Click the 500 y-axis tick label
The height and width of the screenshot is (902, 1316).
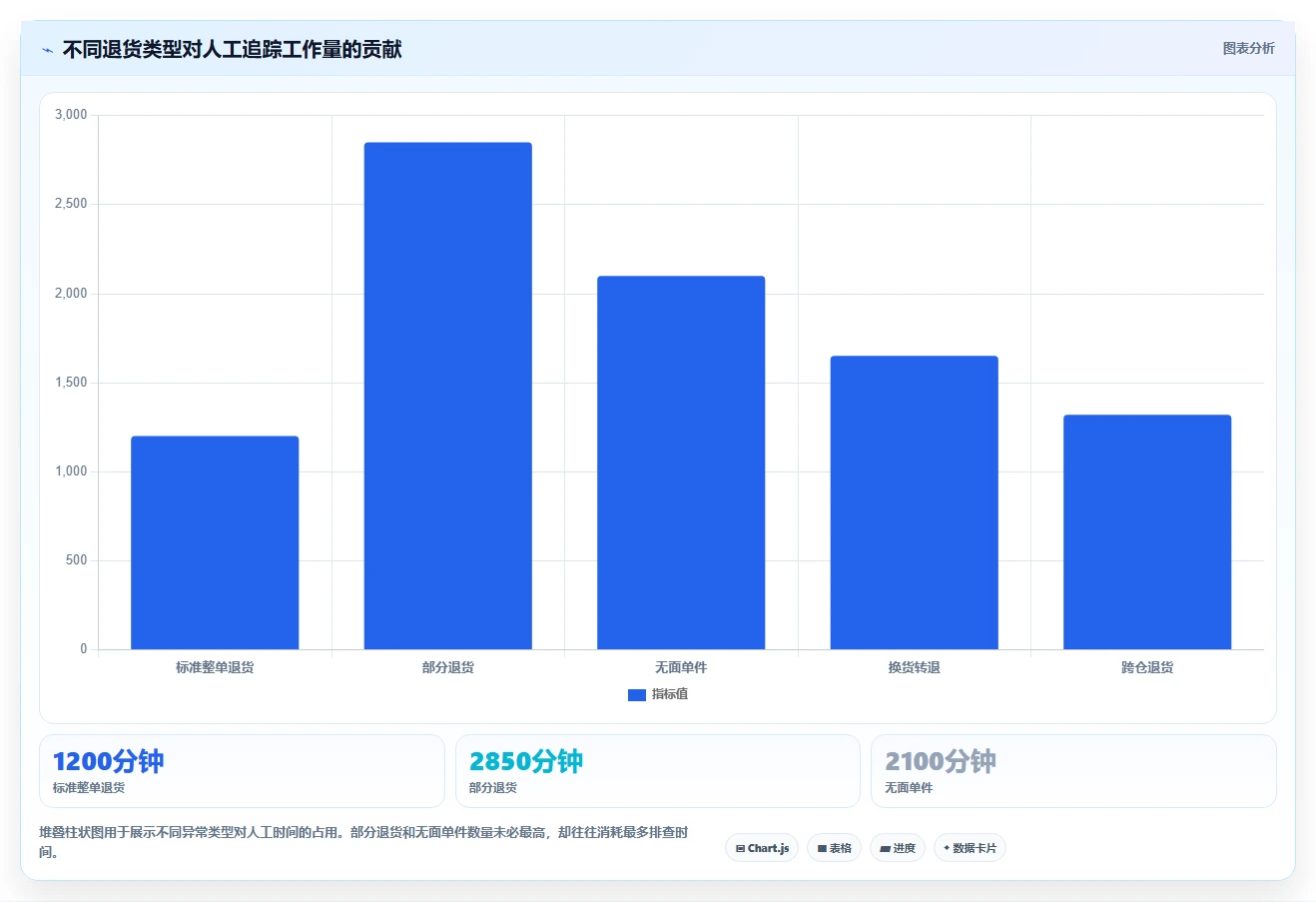coord(77,560)
